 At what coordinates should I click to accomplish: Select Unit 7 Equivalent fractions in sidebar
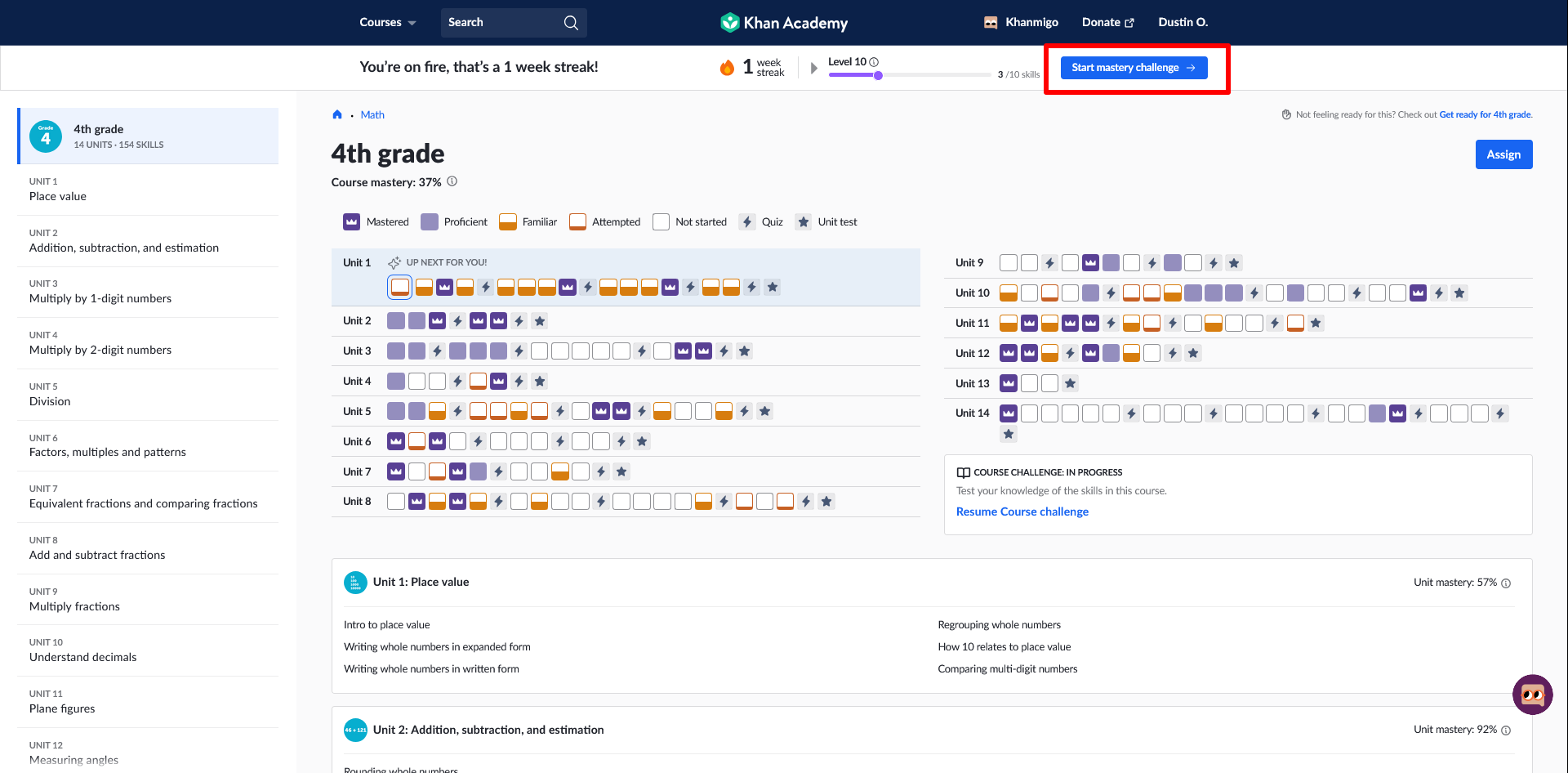[148, 497]
